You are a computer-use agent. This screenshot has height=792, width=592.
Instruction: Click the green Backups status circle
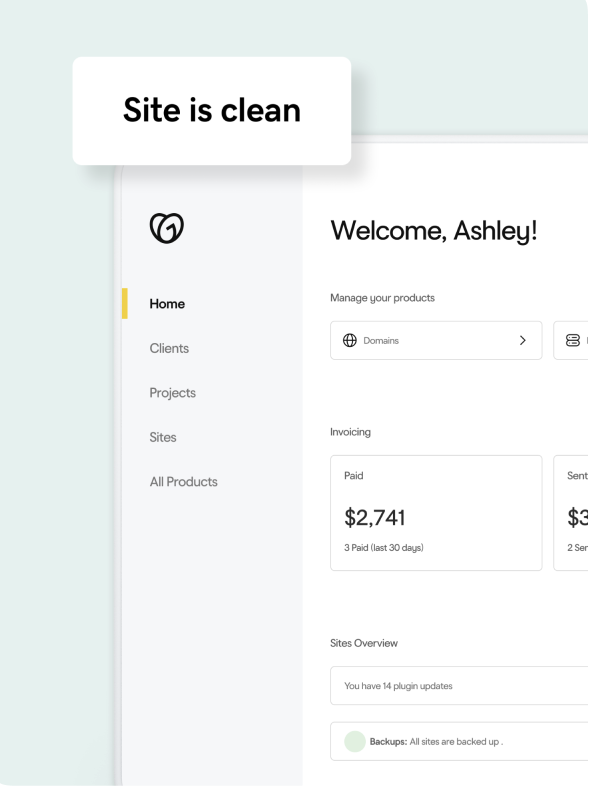(x=355, y=741)
